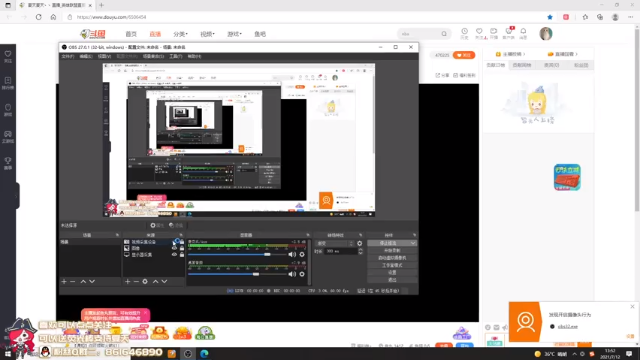Viewport: 640px width, 360px height.
Task: Expand the Douyu Video nav dropdown
Action: (x=207, y=34)
